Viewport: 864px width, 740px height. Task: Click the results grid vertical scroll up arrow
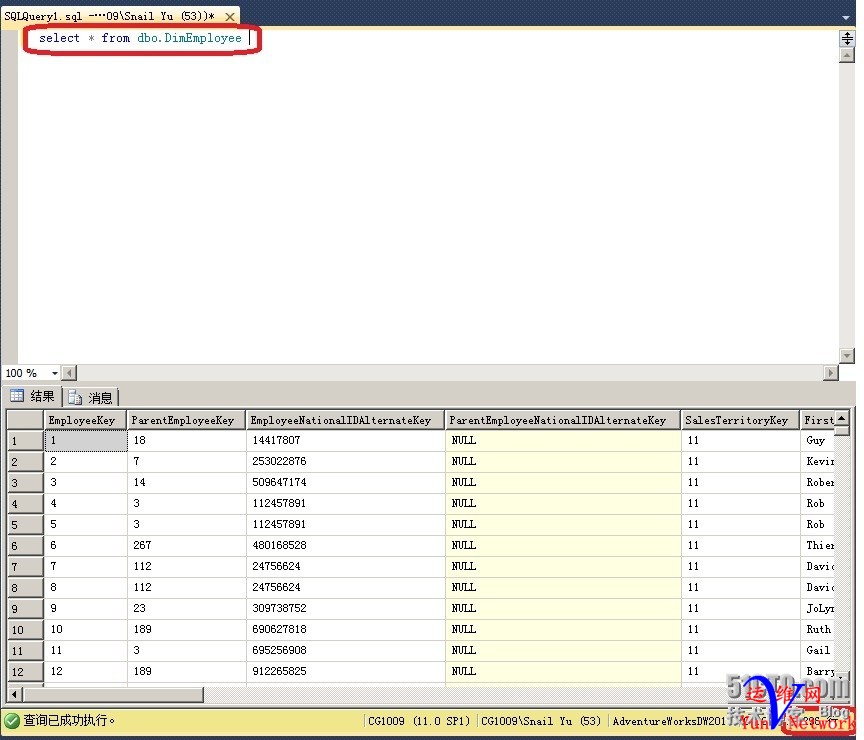841,418
